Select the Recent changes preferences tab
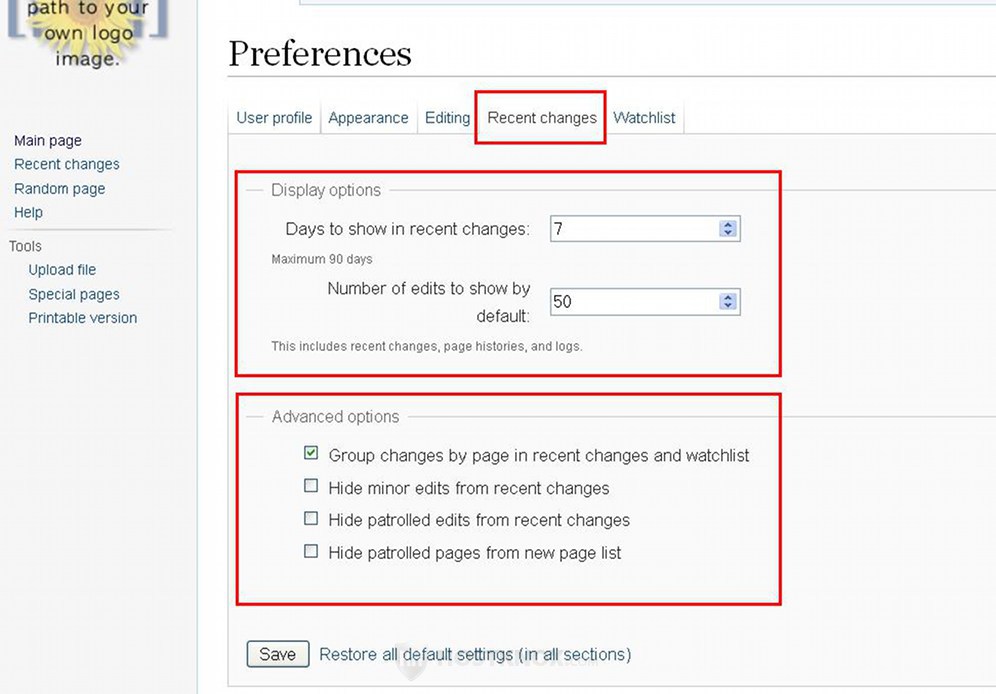 coord(541,118)
